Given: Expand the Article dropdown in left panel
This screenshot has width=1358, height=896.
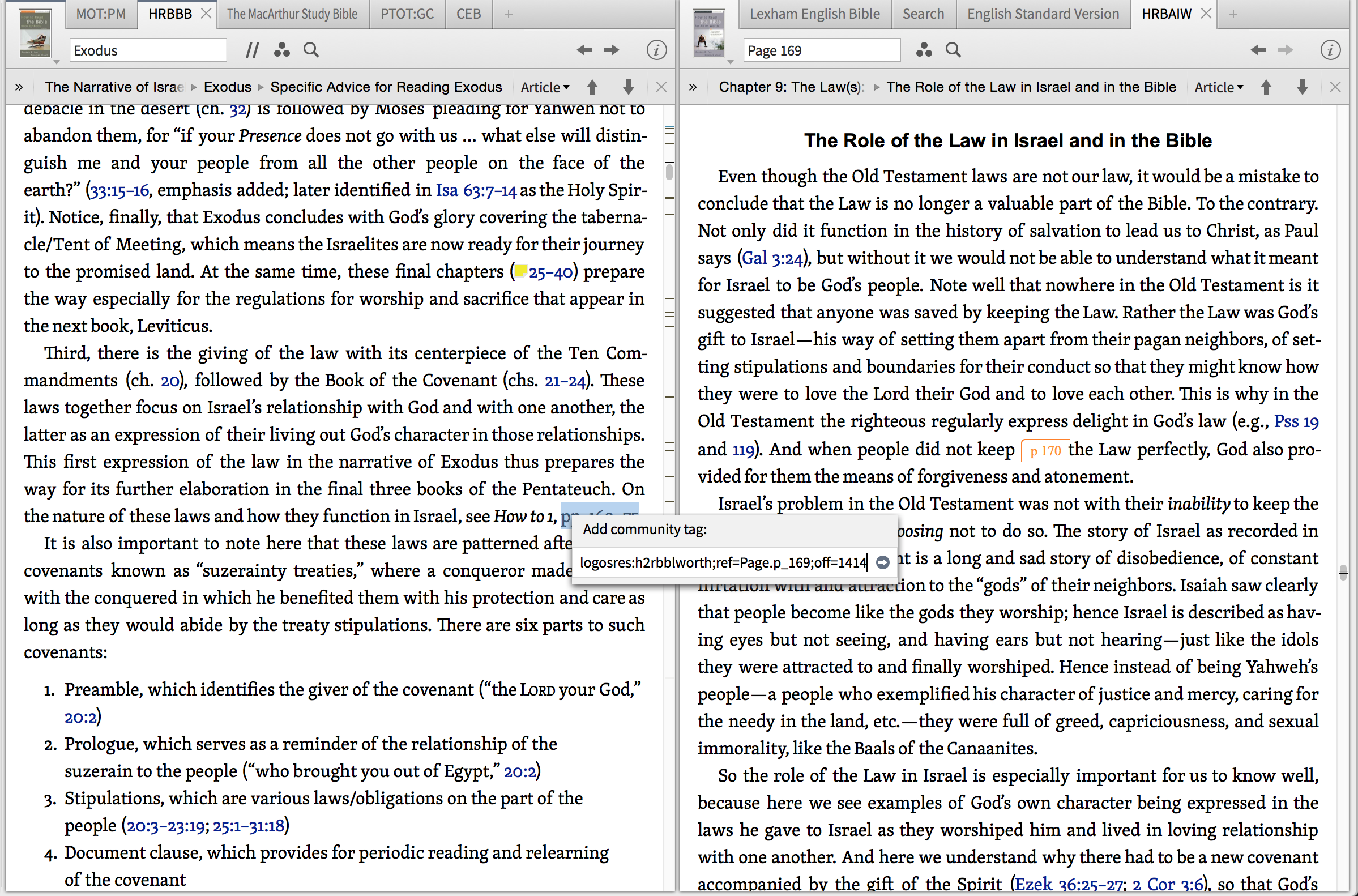Looking at the screenshot, I should [545, 87].
